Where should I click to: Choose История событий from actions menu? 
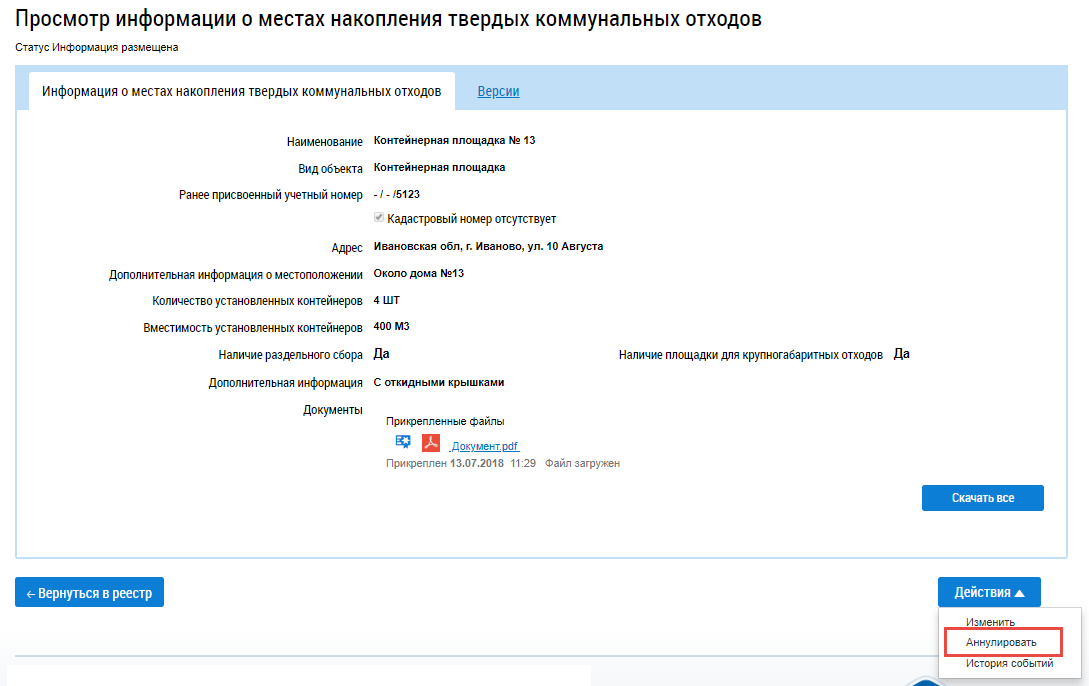1009,663
